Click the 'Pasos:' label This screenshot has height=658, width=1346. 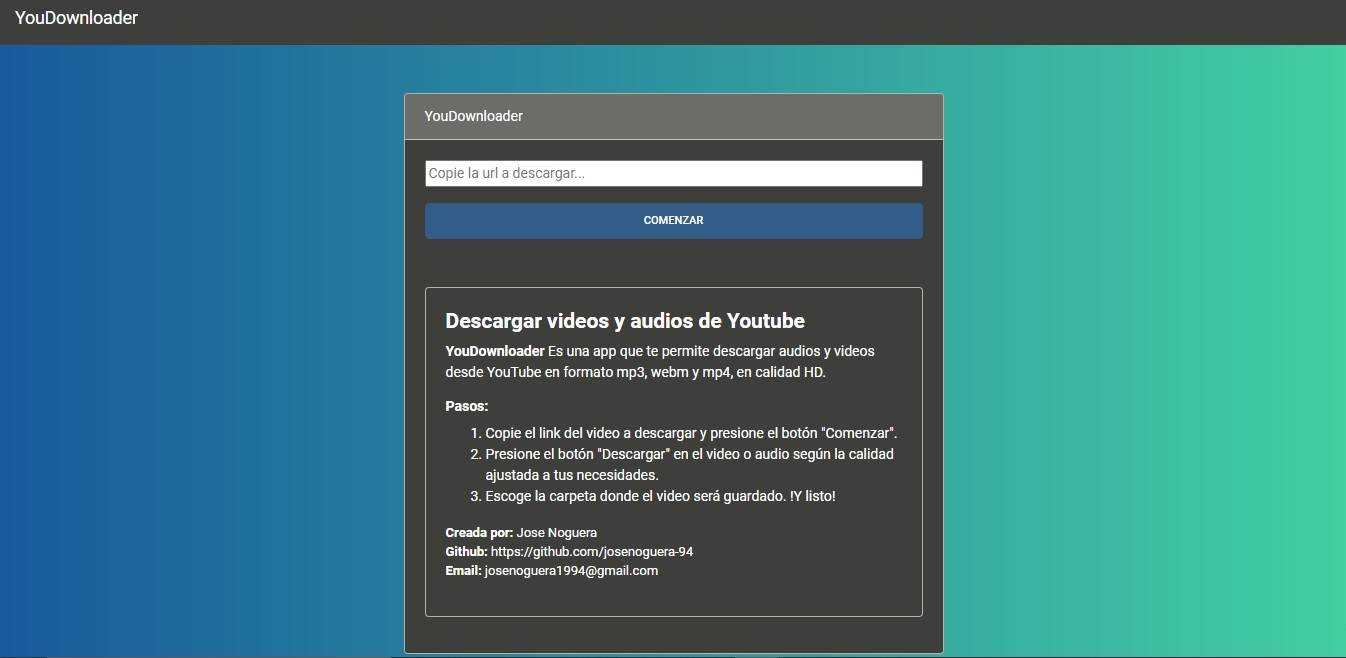click(467, 406)
